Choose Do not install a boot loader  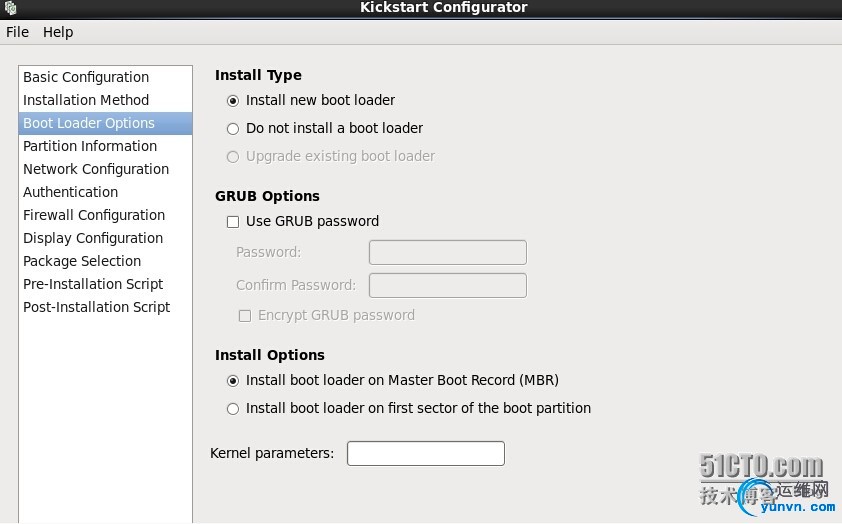233,129
